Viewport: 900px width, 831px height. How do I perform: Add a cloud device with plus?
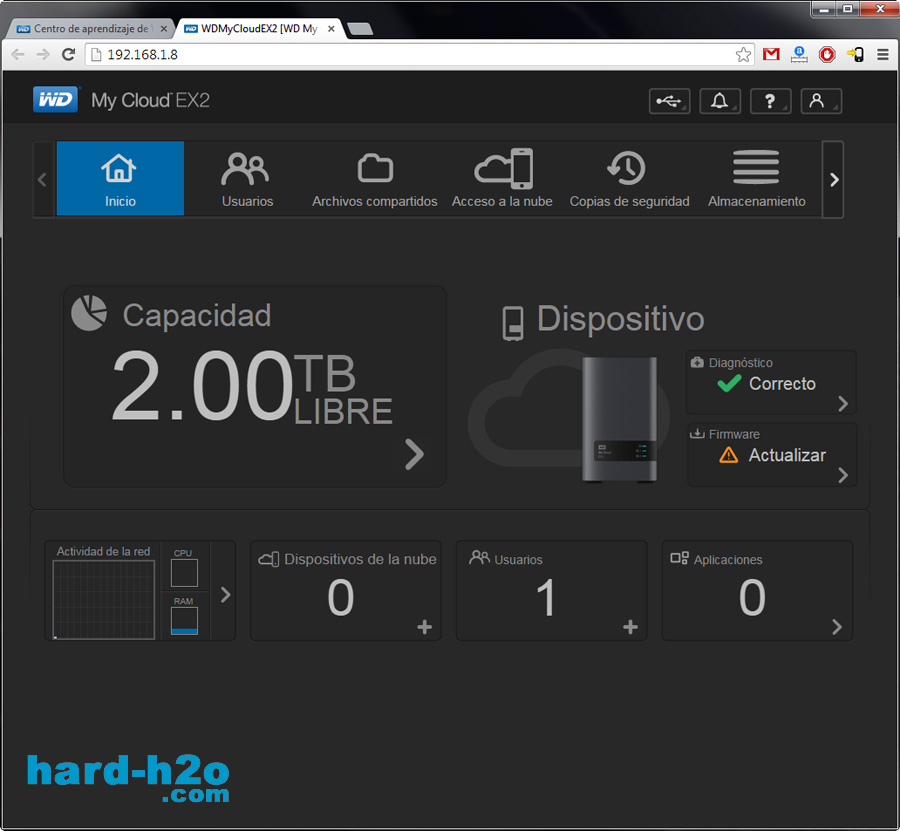click(424, 627)
